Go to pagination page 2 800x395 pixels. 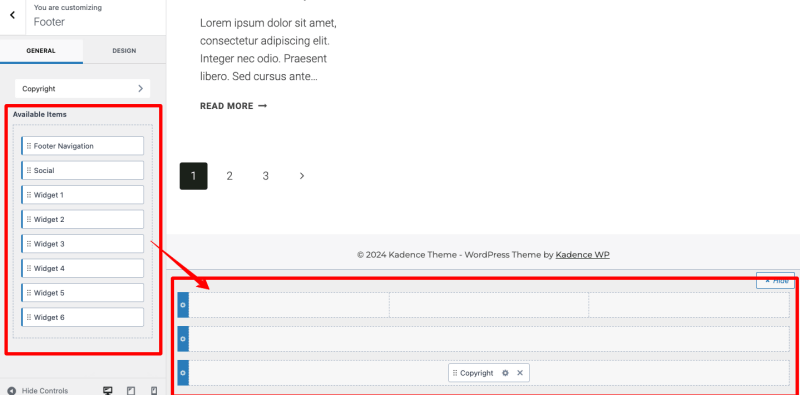(x=230, y=176)
